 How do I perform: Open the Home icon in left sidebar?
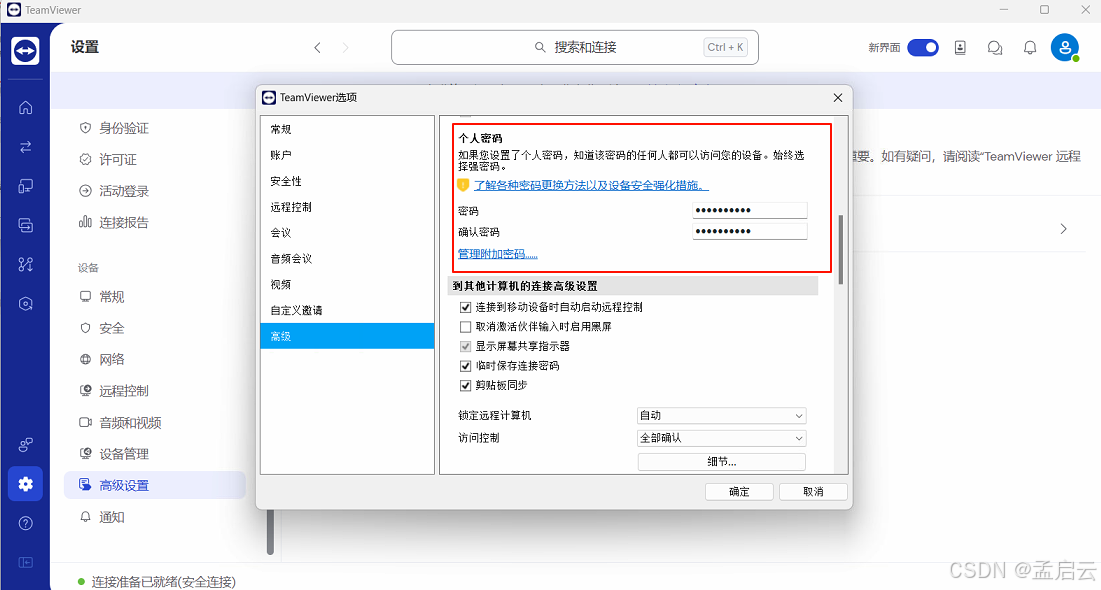click(x=25, y=107)
